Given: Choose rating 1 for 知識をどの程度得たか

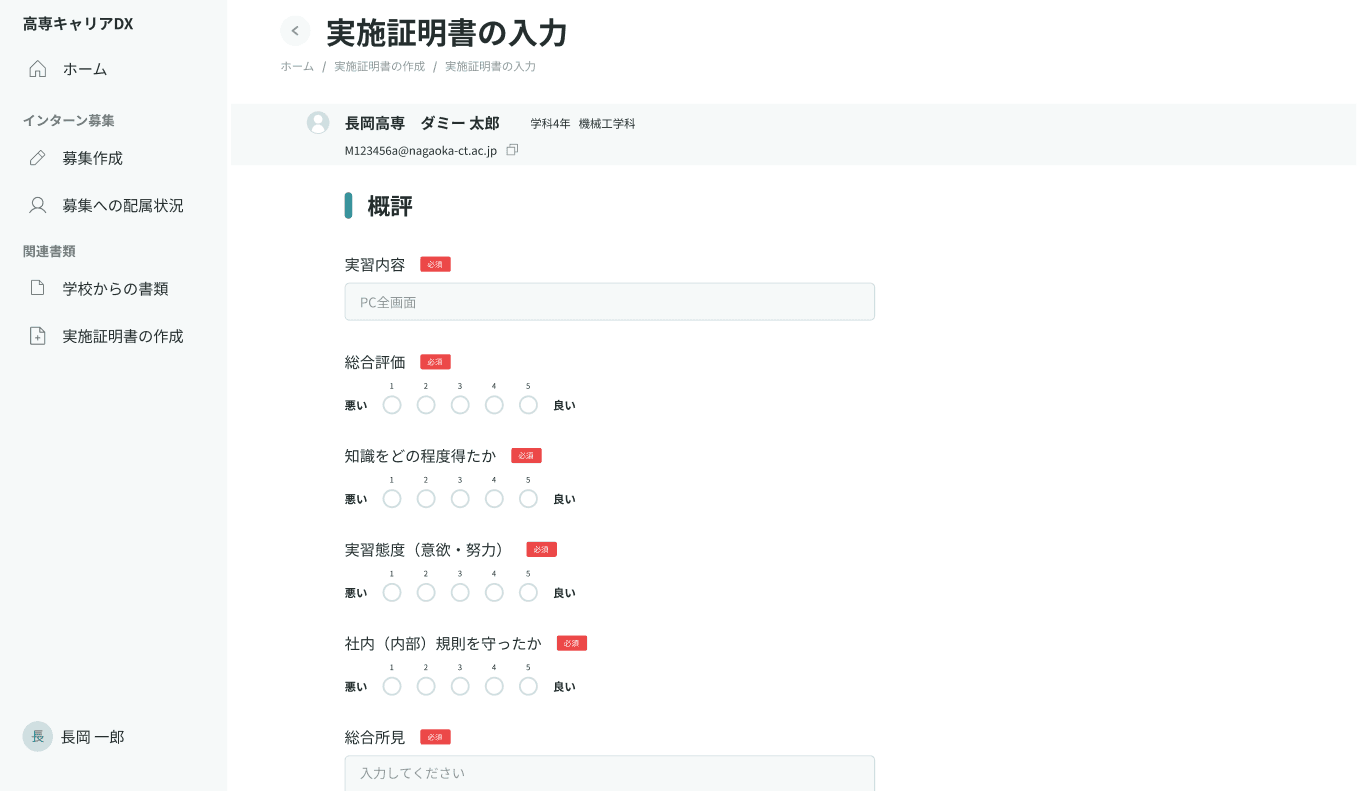Looking at the screenshot, I should (392, 498).
